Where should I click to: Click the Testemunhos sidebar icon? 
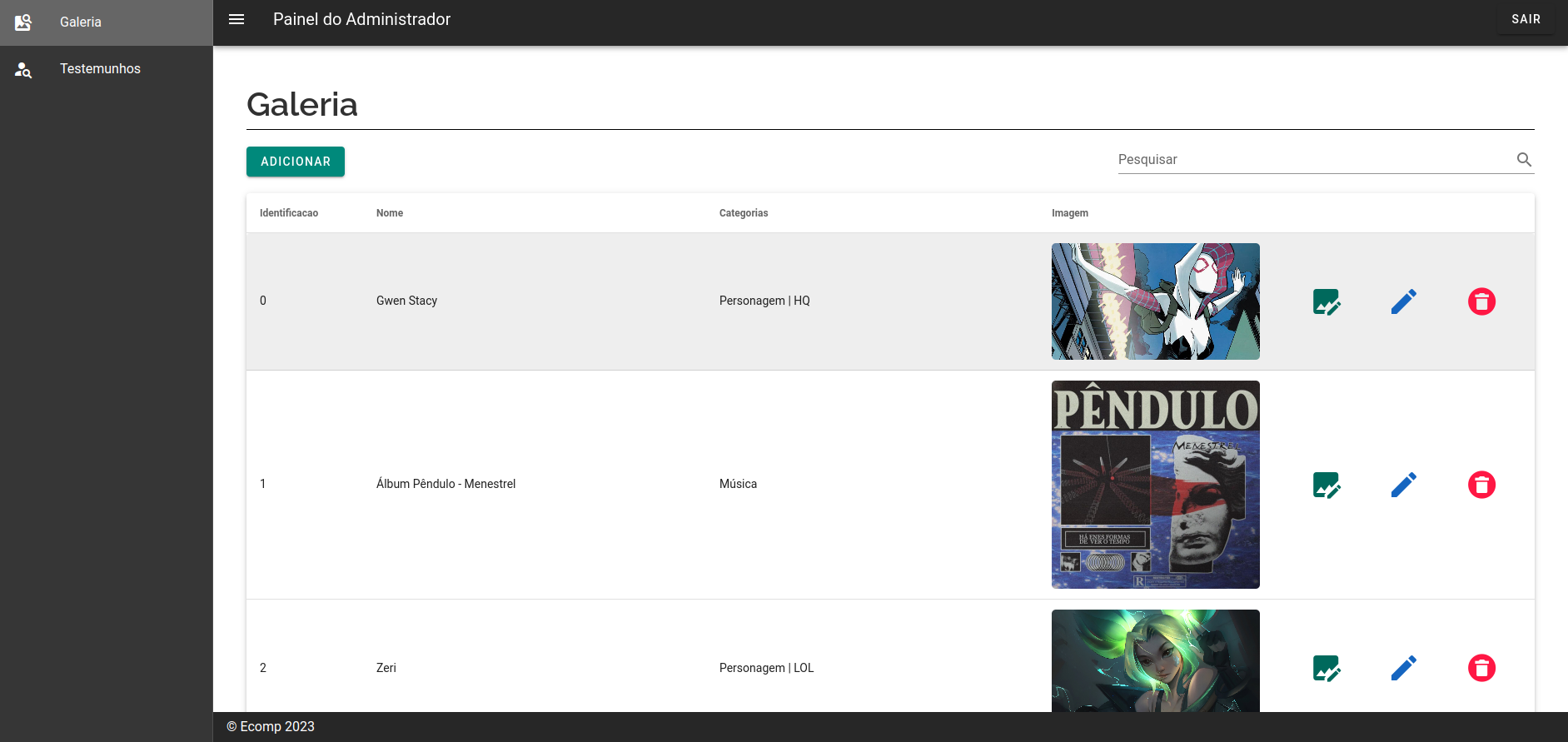pos(23,70)
